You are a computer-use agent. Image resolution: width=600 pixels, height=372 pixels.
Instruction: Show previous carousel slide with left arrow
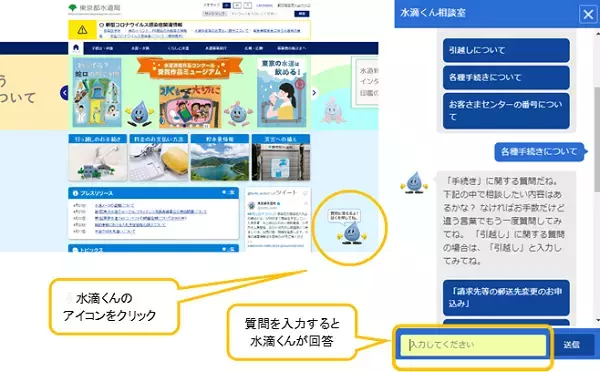64,93
